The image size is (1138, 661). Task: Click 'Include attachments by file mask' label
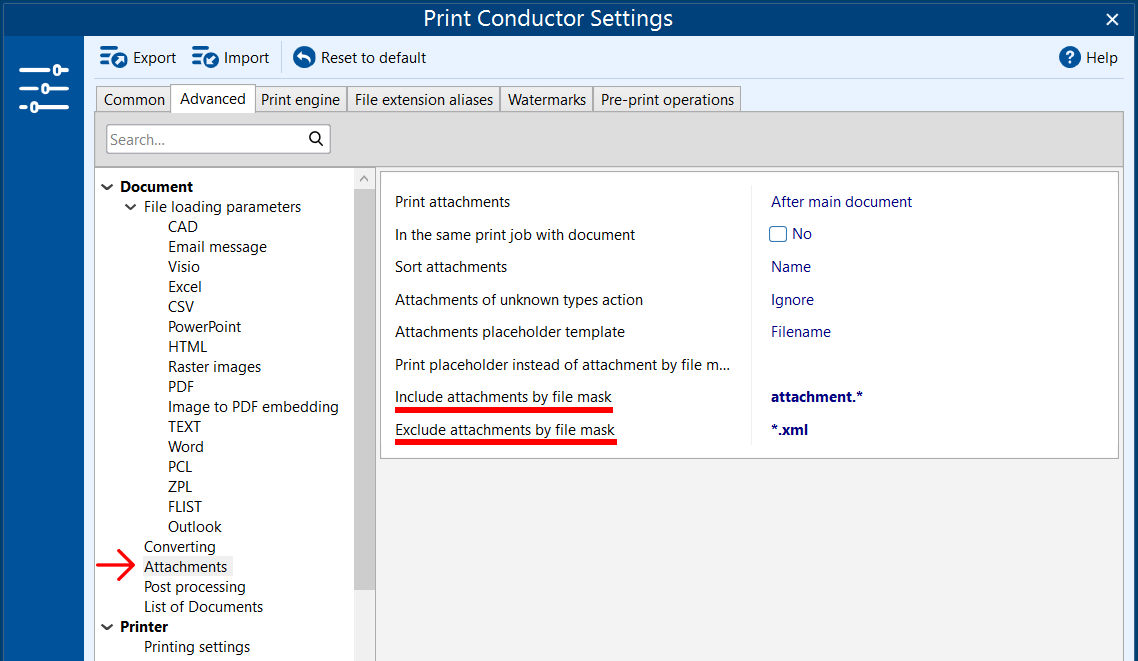point(503,397)
